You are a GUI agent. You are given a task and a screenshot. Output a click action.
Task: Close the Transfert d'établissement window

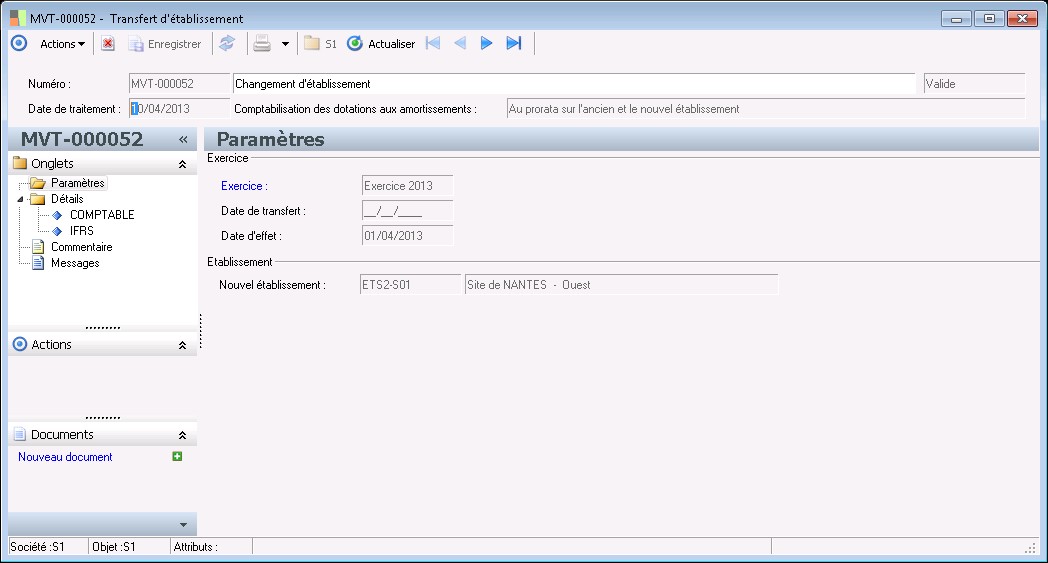[x=1022, y=19]
